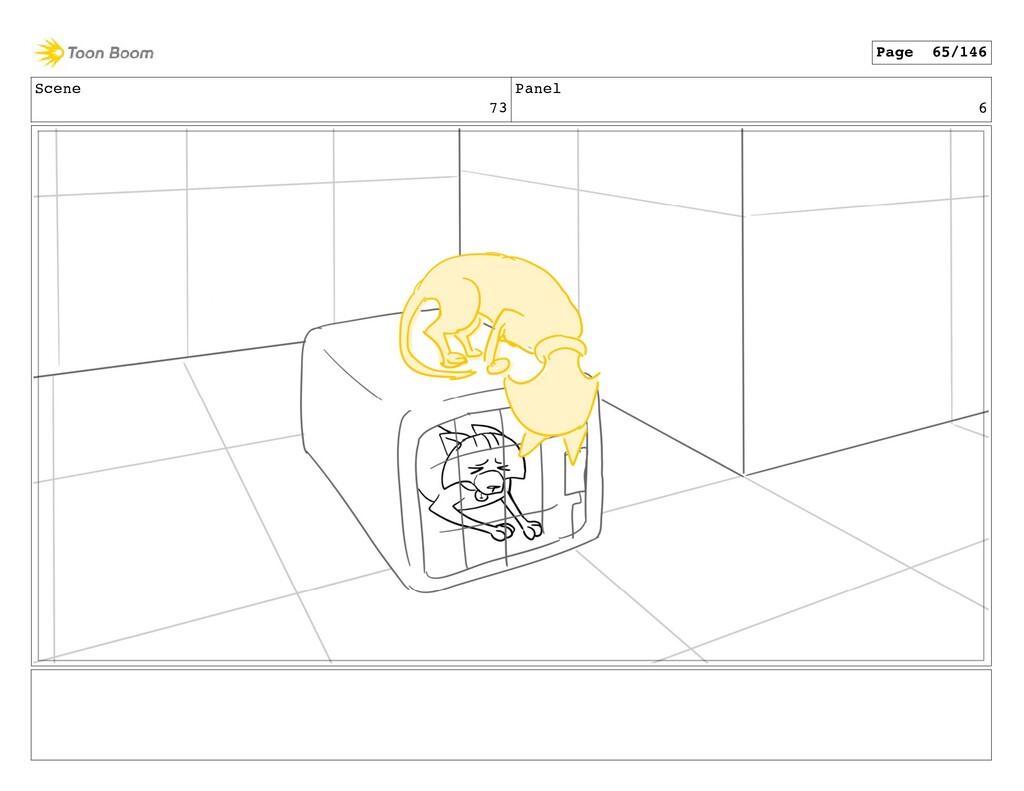Click the empty notes field below the panel
Image resolution: width=1024 pixels, height=791 pixels.
511,715
